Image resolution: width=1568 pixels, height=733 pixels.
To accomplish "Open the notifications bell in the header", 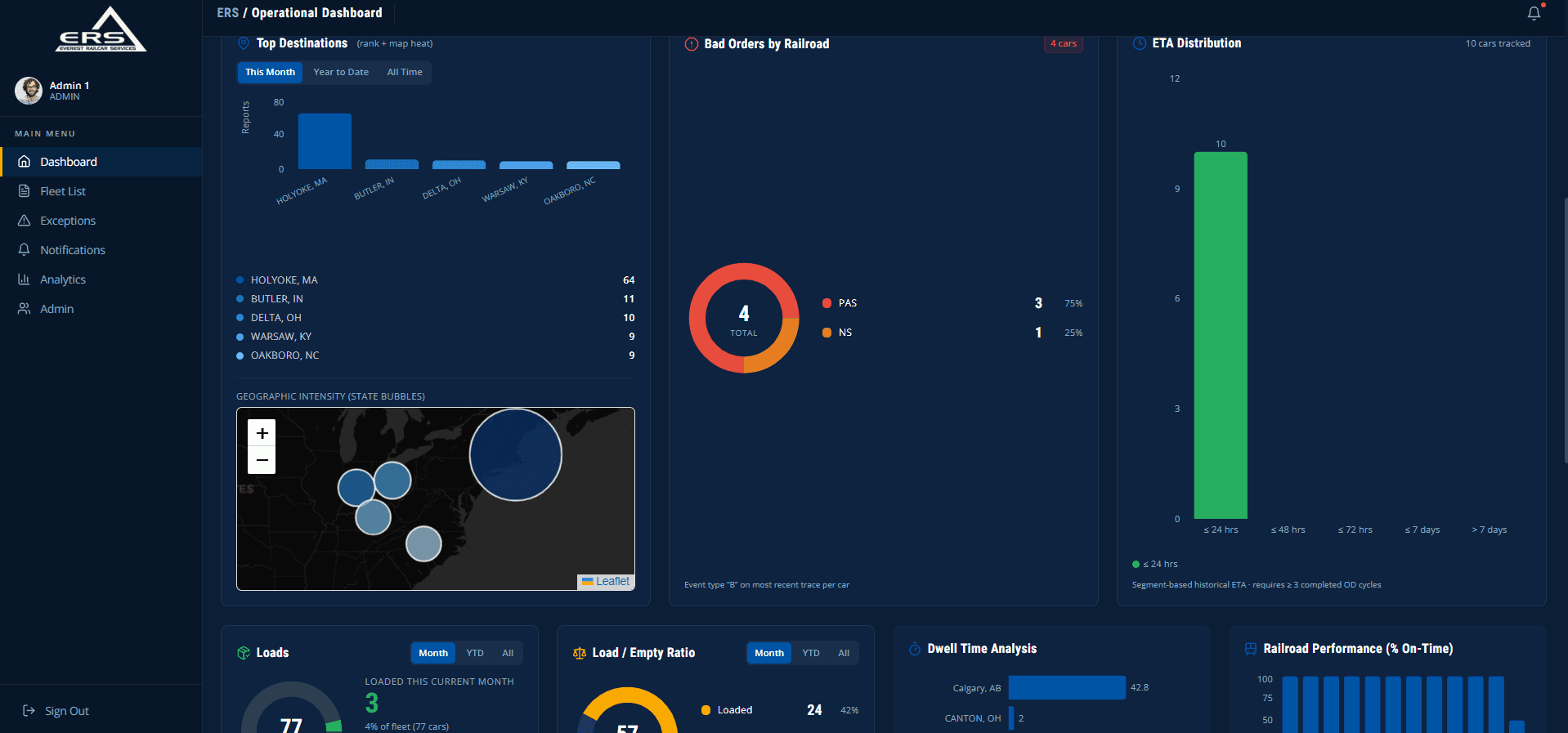I will pos(1534,13).
